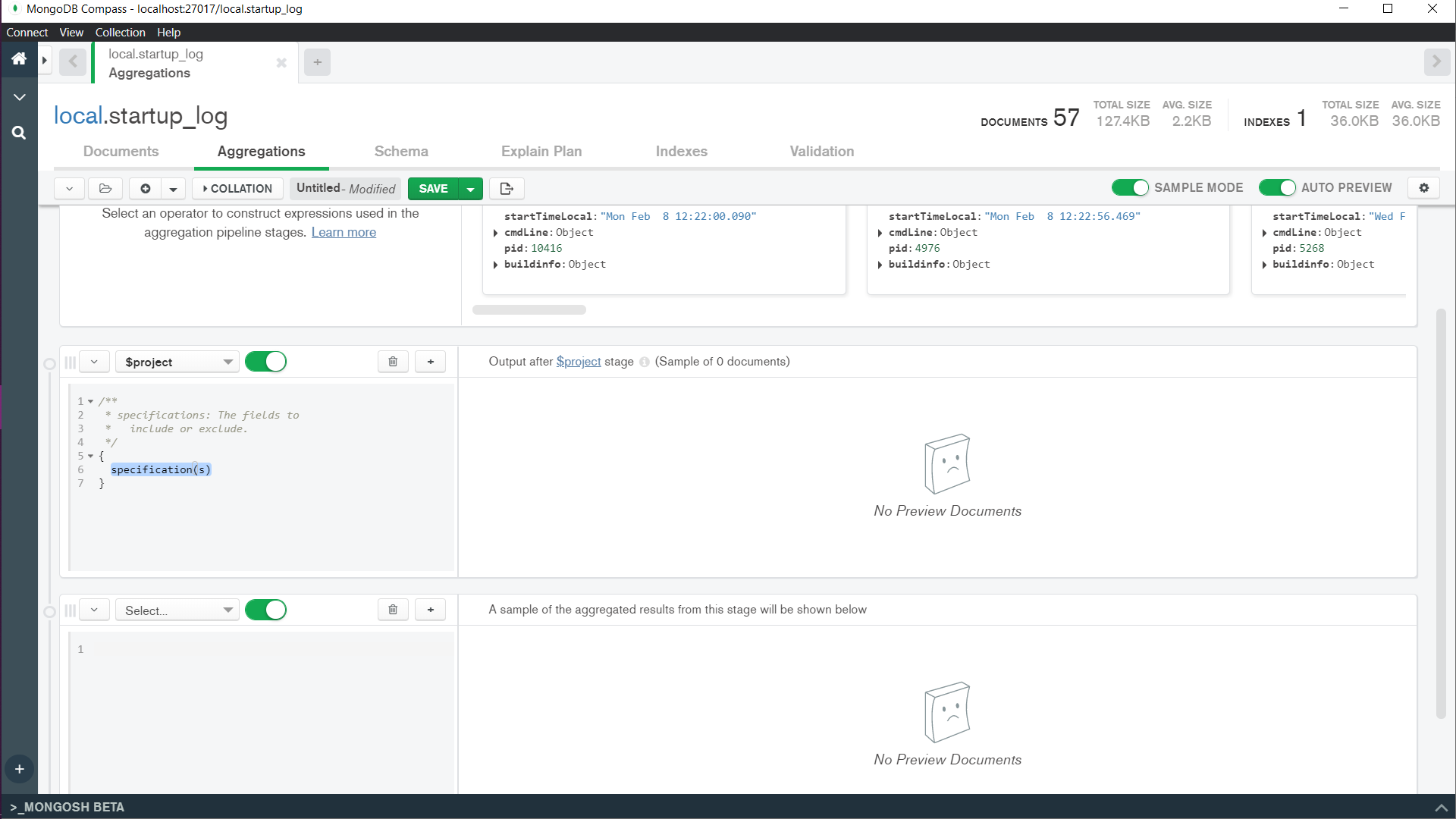This screenshot has height=819, width=1456.
Task: Open the Collection menu
Action: pyautogui.click(x=120, y=33)
